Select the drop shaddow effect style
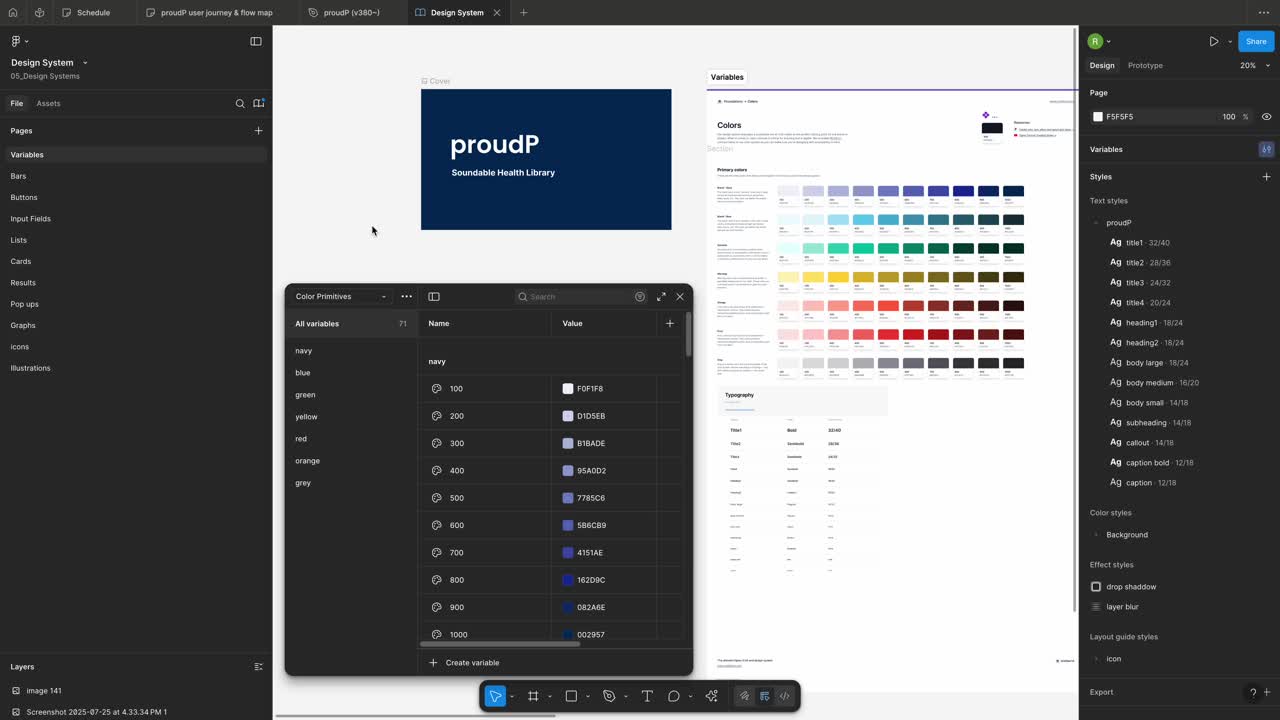This screenshot has width=1280, height=720. [x=1131, y=587]
